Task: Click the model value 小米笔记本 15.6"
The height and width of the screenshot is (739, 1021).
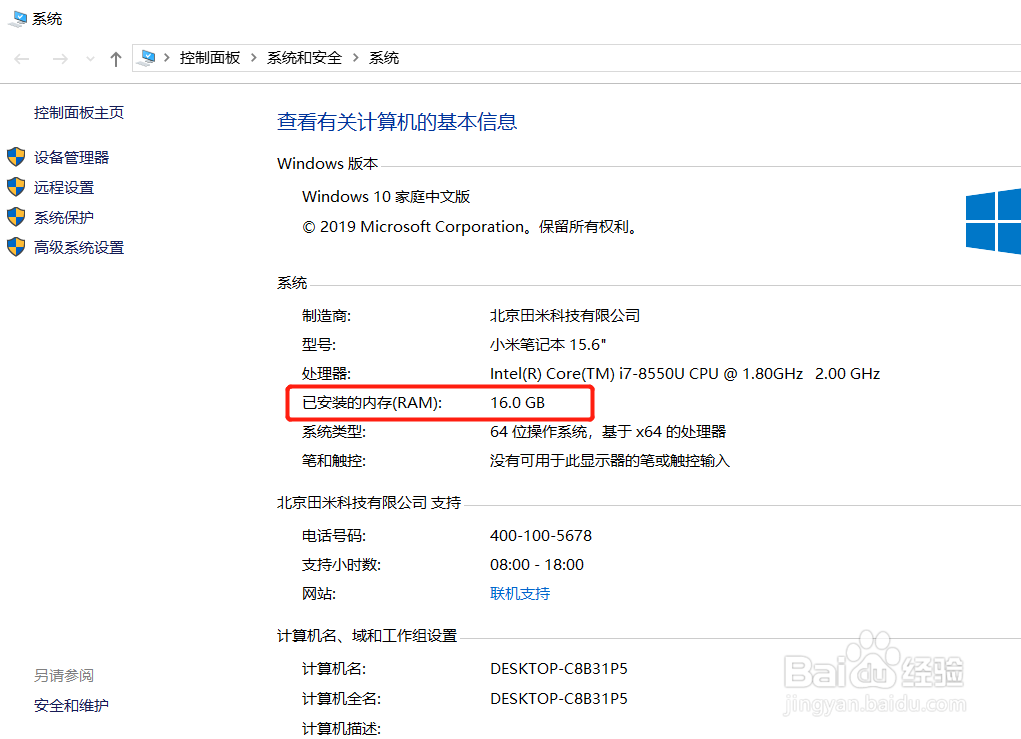Action: point(548,344)
